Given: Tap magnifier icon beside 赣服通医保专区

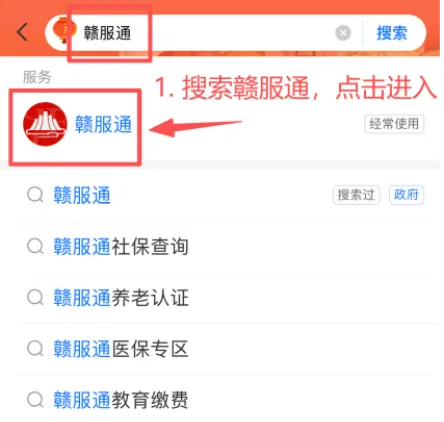Looking at the screenshot, I should (35, 349).
